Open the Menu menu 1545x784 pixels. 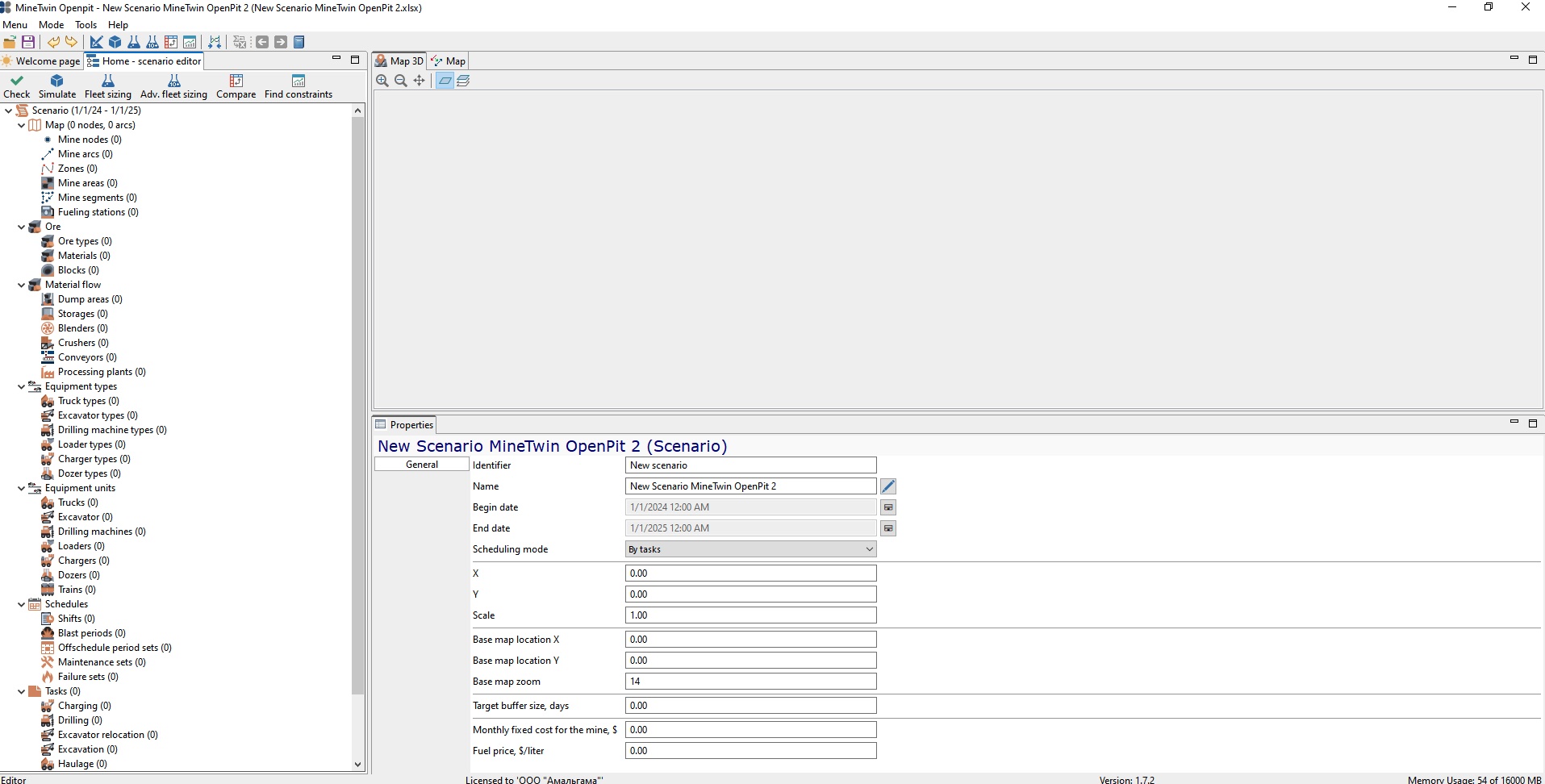15,25
